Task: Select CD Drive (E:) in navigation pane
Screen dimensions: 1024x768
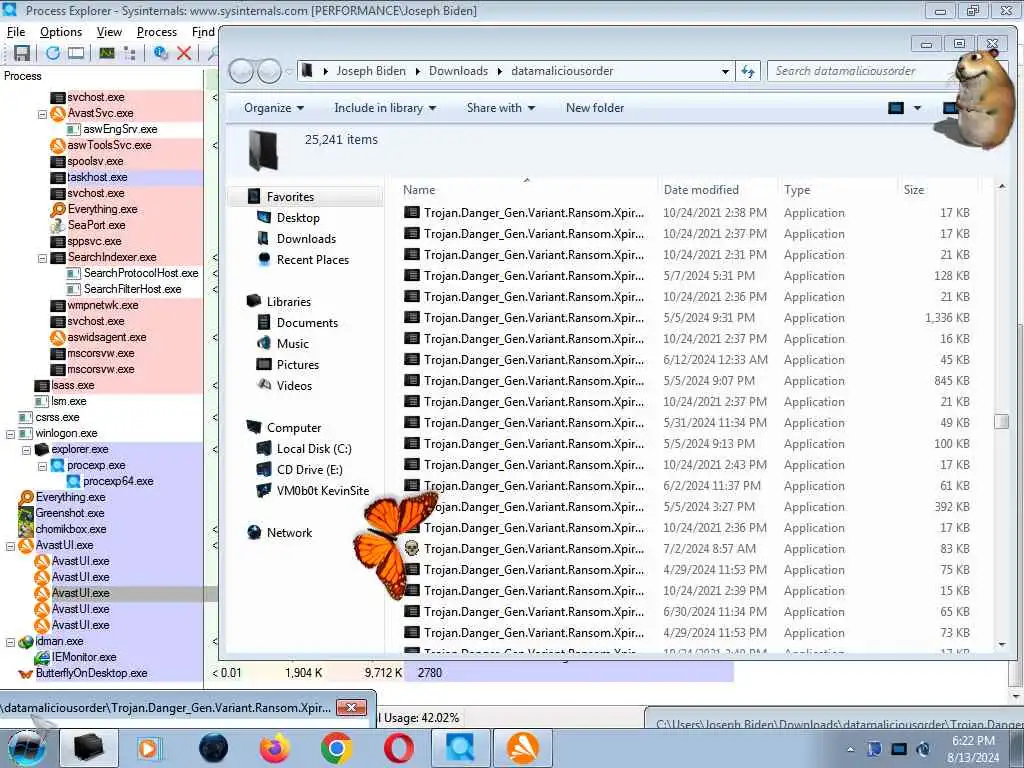Action: click(309, 470)
